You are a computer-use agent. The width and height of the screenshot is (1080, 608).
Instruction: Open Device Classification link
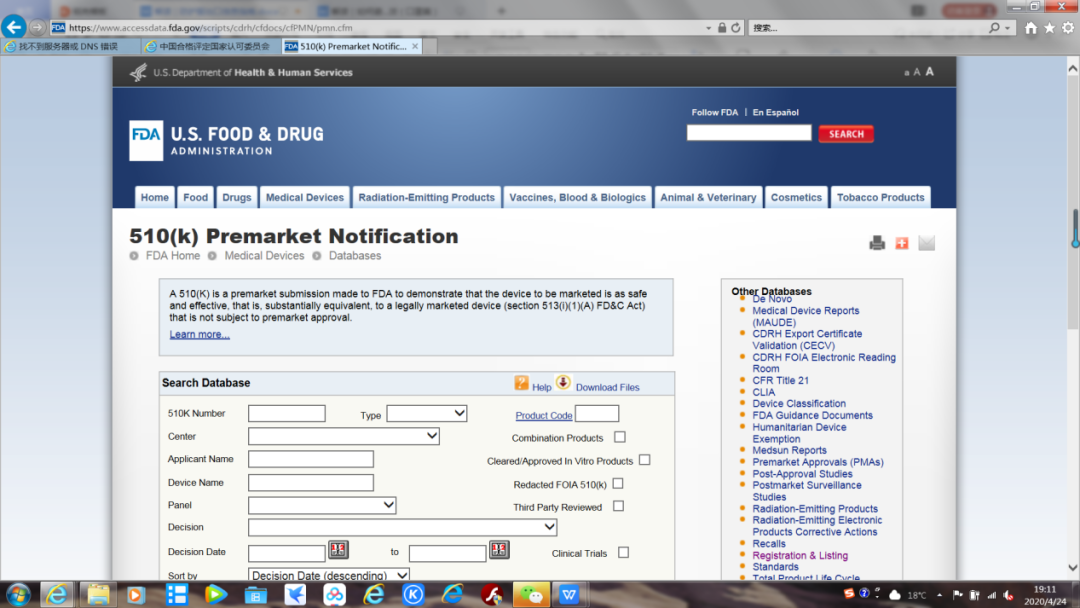[x=799, y=403]
